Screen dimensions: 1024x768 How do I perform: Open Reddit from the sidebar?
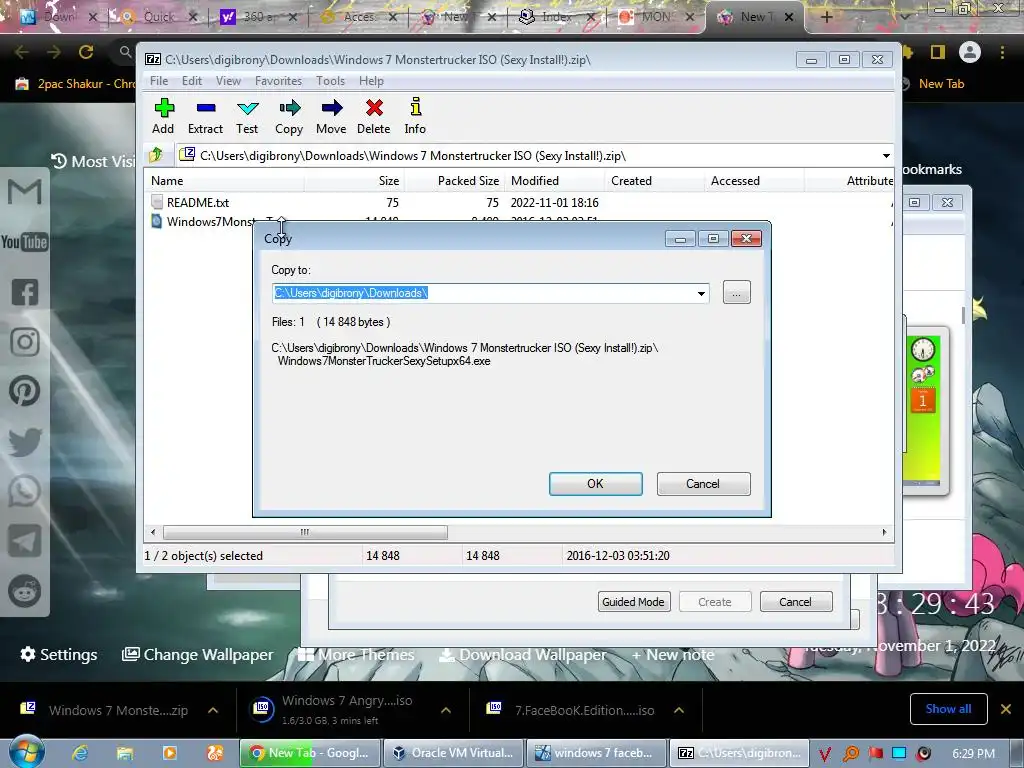25,591
